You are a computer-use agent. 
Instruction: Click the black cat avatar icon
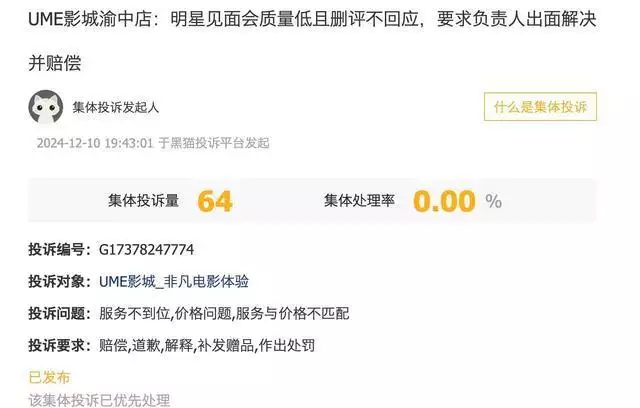(46, 107)
